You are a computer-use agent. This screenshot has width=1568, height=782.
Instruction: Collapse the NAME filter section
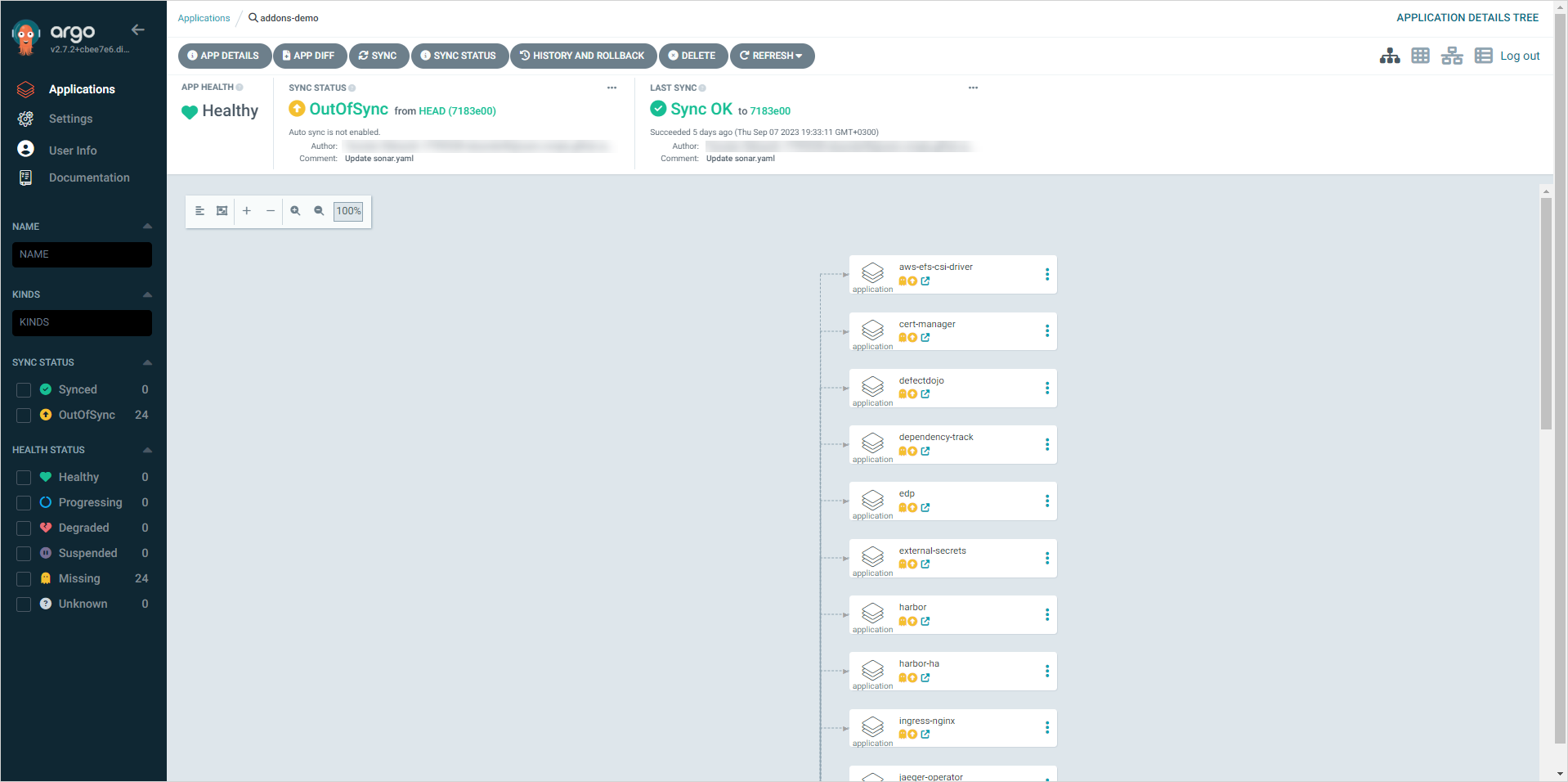click(147, 227)
